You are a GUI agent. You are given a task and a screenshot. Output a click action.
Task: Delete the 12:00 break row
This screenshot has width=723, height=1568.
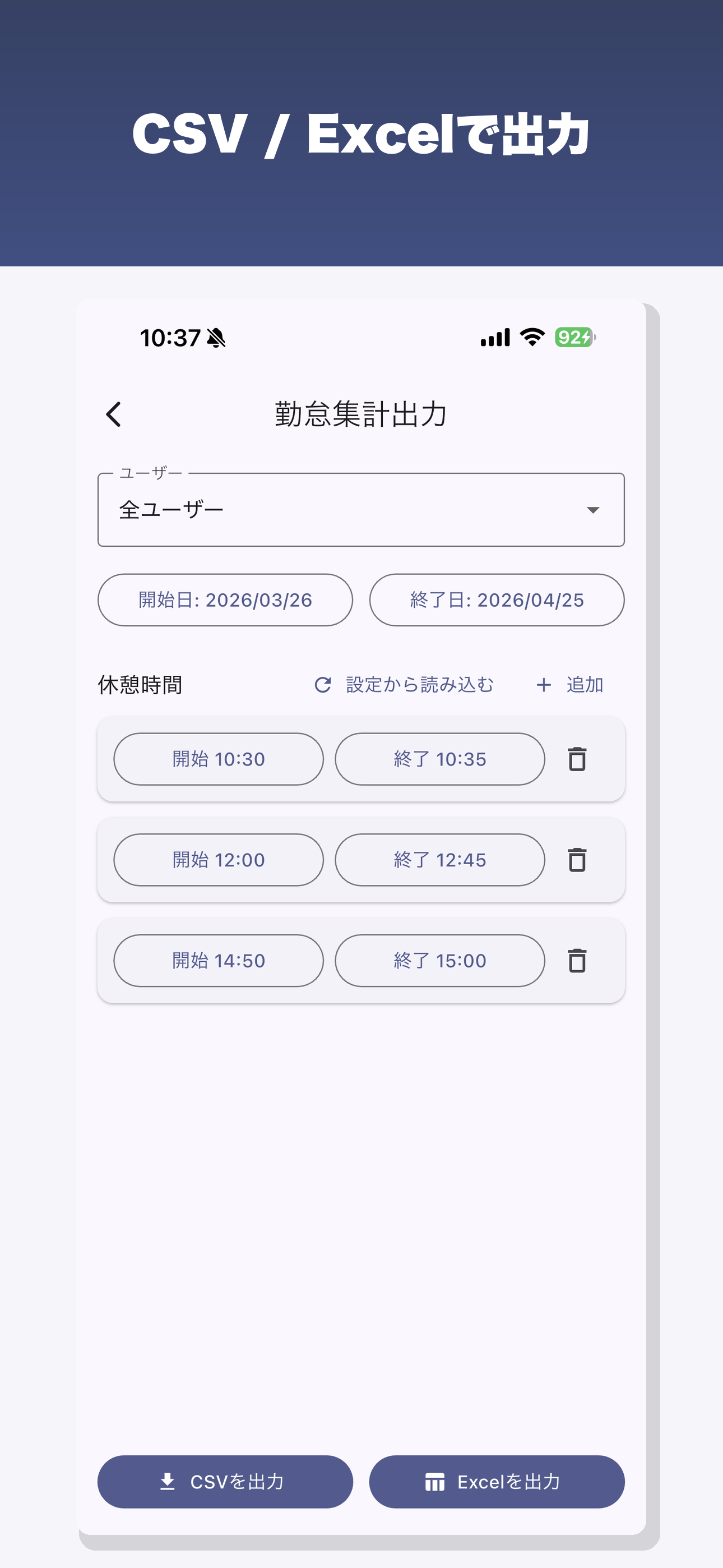click(x=577, y=860)
